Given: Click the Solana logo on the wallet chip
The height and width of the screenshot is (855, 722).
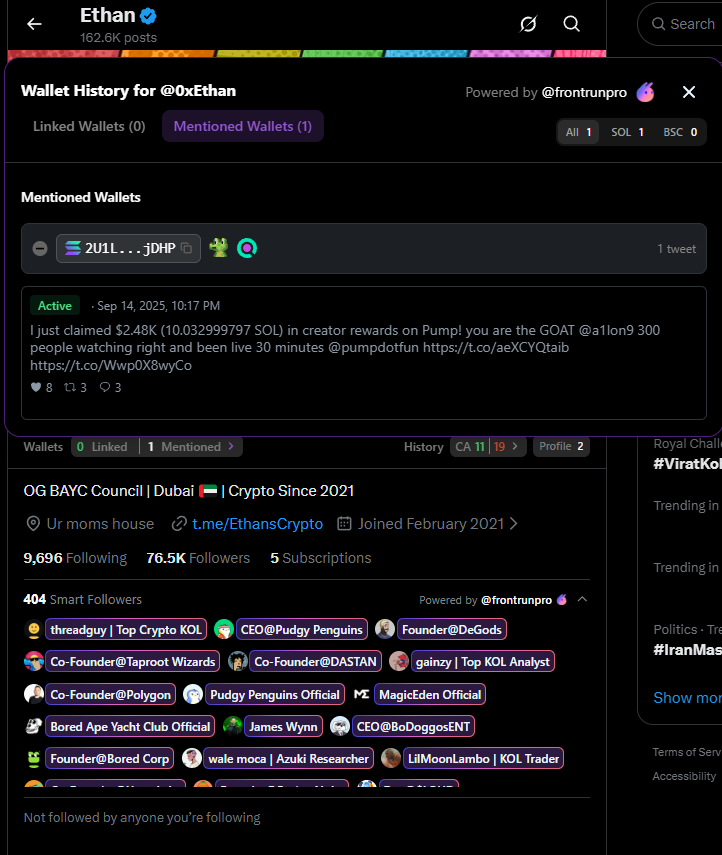Looking at the screenshot, I should click(x=73, y=249).
